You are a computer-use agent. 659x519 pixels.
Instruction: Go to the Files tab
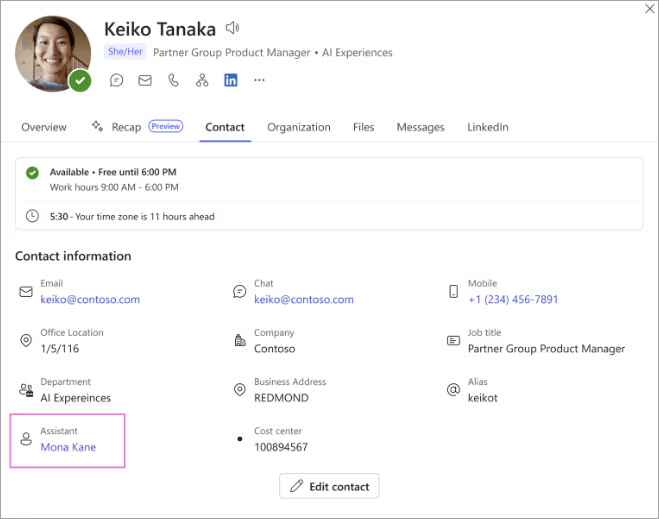pyautogui.click(x=364, y=127)
